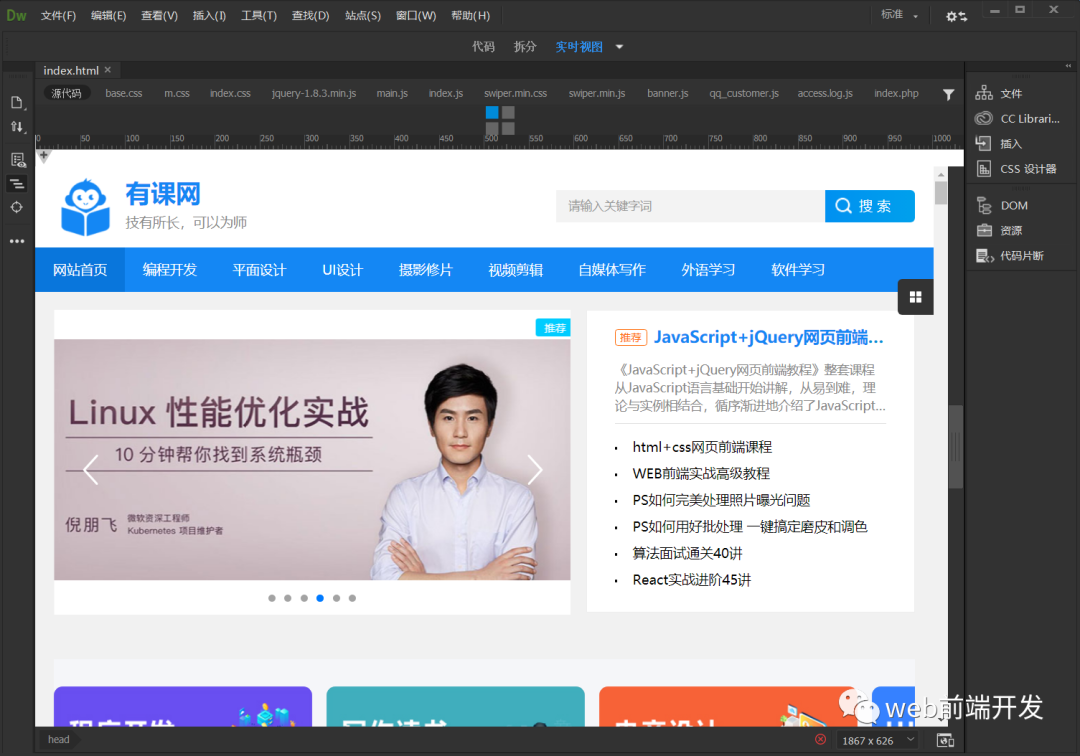Open the 标准 workspace dropdown

[898, 15]
